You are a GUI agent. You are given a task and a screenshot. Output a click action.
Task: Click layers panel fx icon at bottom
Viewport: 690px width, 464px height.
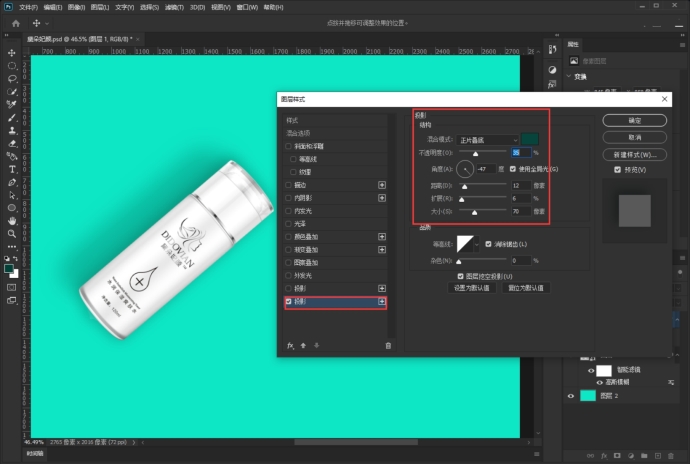point(604,456)
